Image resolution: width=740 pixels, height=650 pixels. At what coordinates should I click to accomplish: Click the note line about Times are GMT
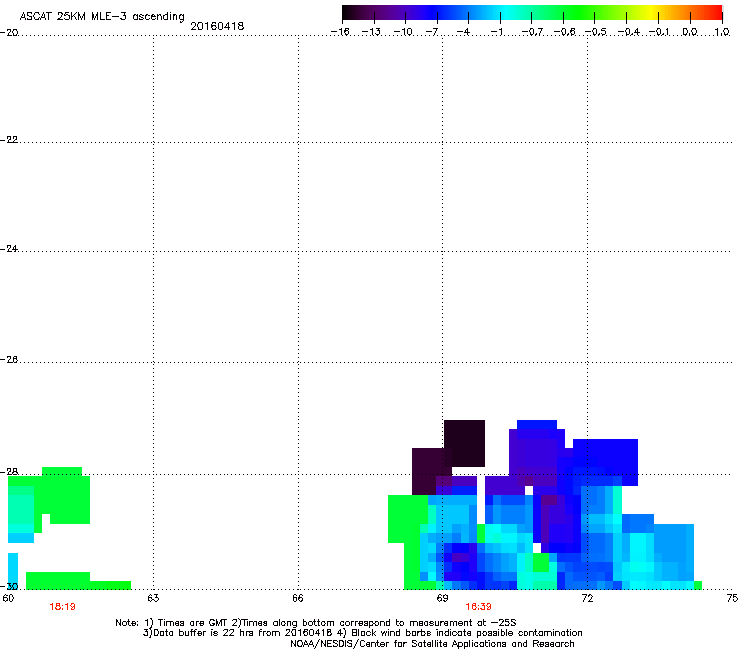[x=316, y=623]
